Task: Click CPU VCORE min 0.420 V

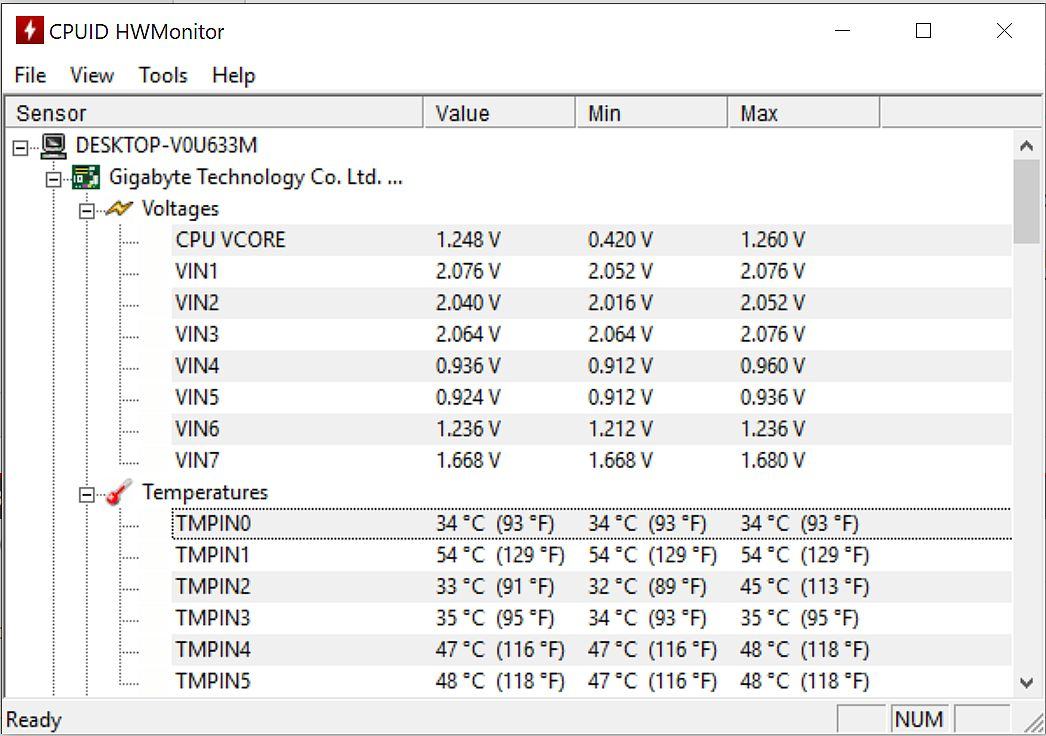Action: pos(620,240)
